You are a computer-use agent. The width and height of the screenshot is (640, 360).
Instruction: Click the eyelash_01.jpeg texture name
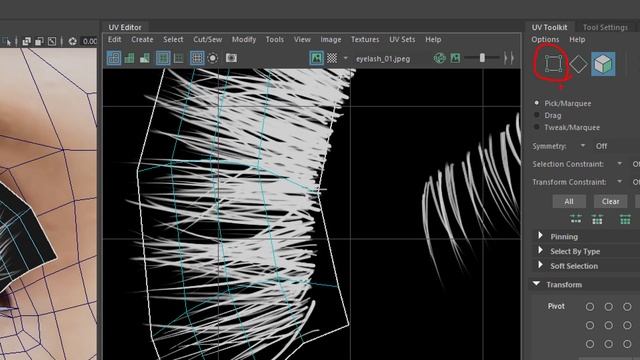point(383,59)
